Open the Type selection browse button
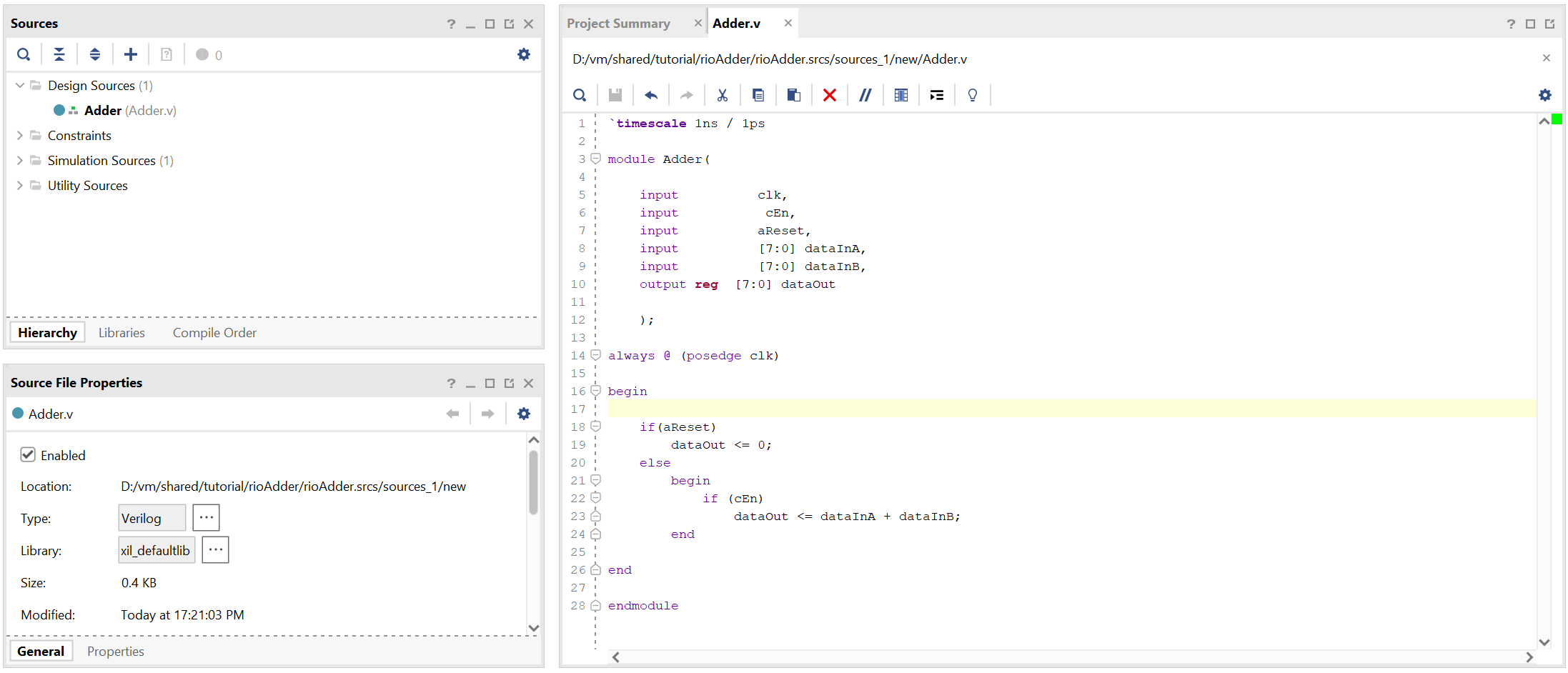The width and height of the screenshot is (1568, 673). click(x=206, y=517)
